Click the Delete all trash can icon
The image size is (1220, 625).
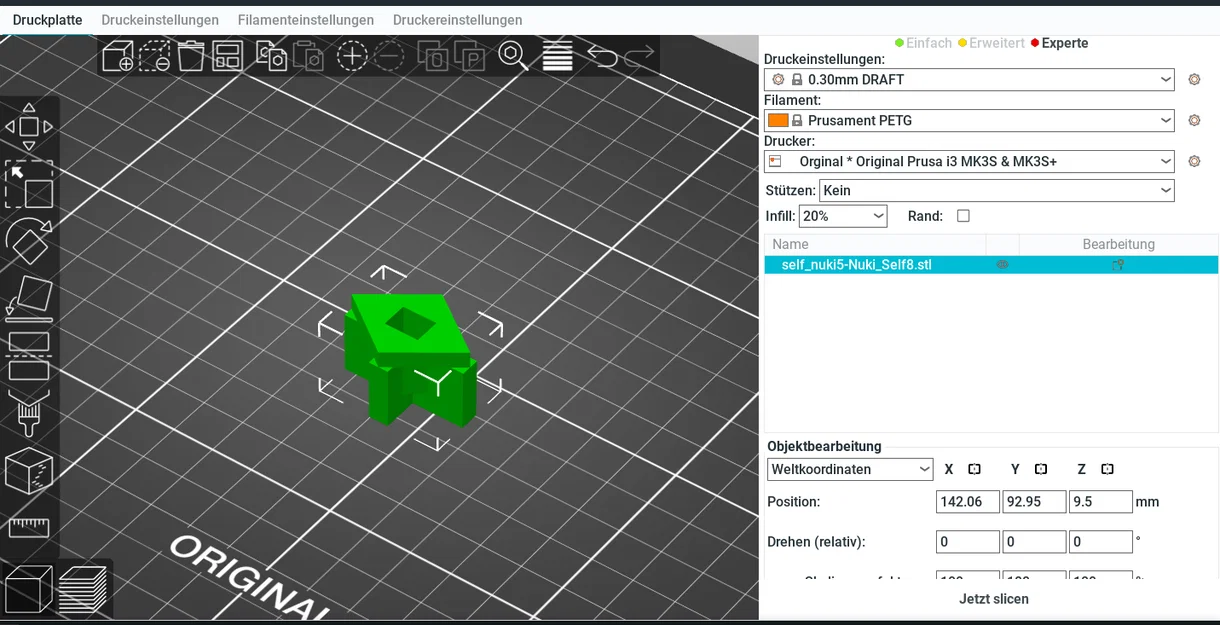coord(191,56)
